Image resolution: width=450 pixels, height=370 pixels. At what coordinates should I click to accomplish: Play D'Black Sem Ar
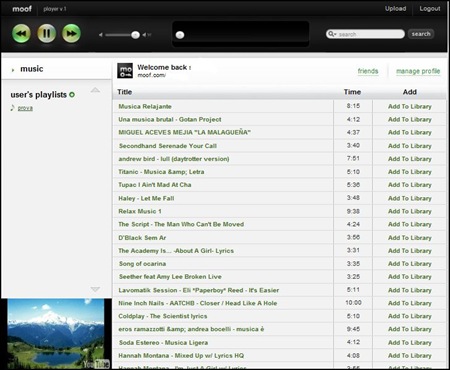pos(142,238)
